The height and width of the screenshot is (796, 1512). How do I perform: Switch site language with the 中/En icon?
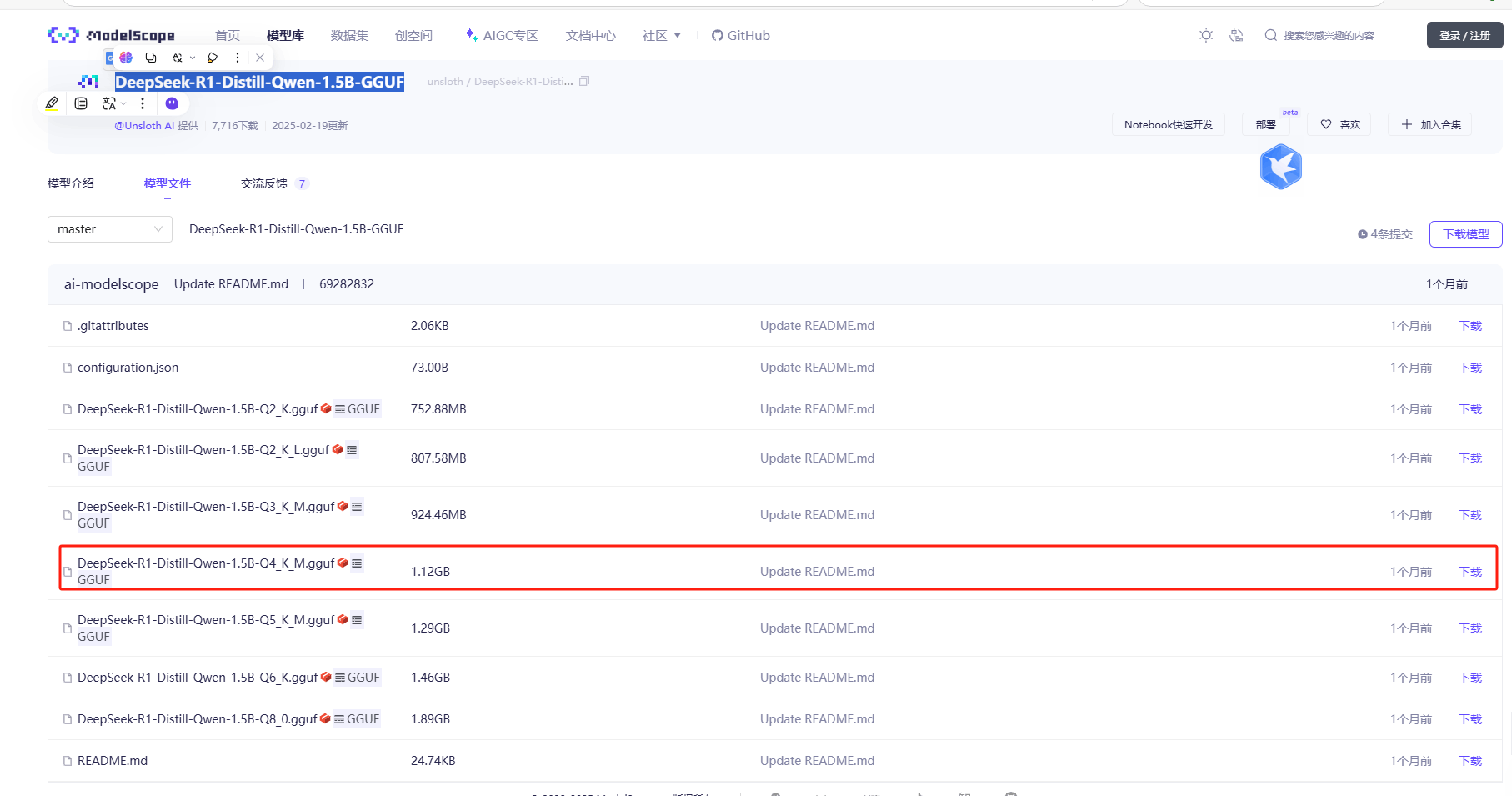click(x=1236, y=35)
